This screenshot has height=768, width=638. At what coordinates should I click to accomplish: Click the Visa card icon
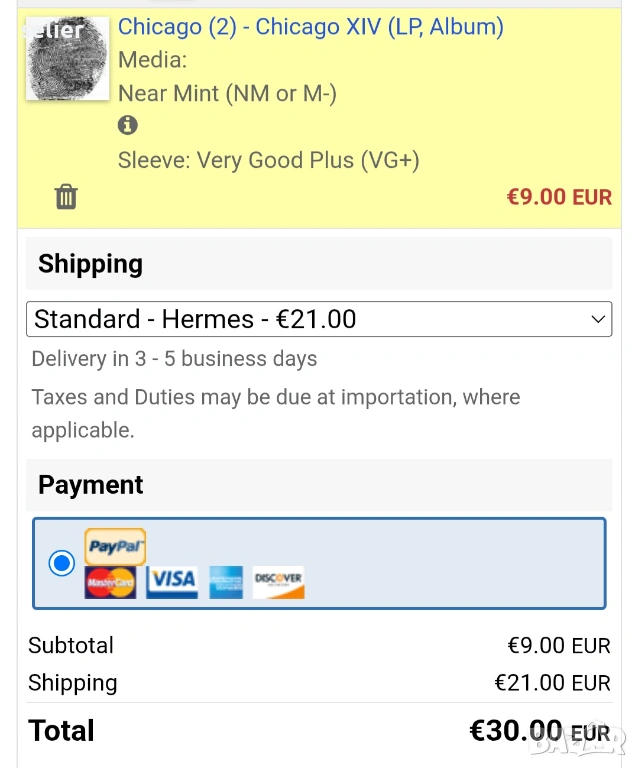click(x=172, y=582)
